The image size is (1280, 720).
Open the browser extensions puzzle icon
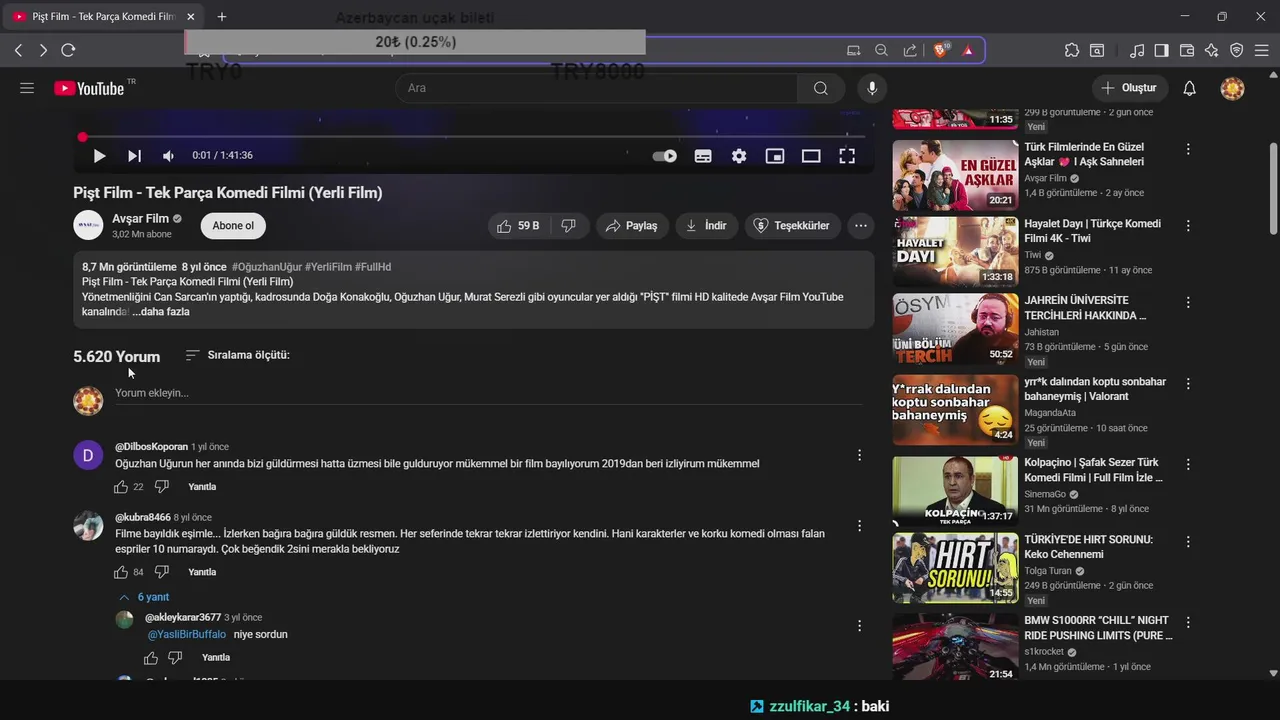1072,50
